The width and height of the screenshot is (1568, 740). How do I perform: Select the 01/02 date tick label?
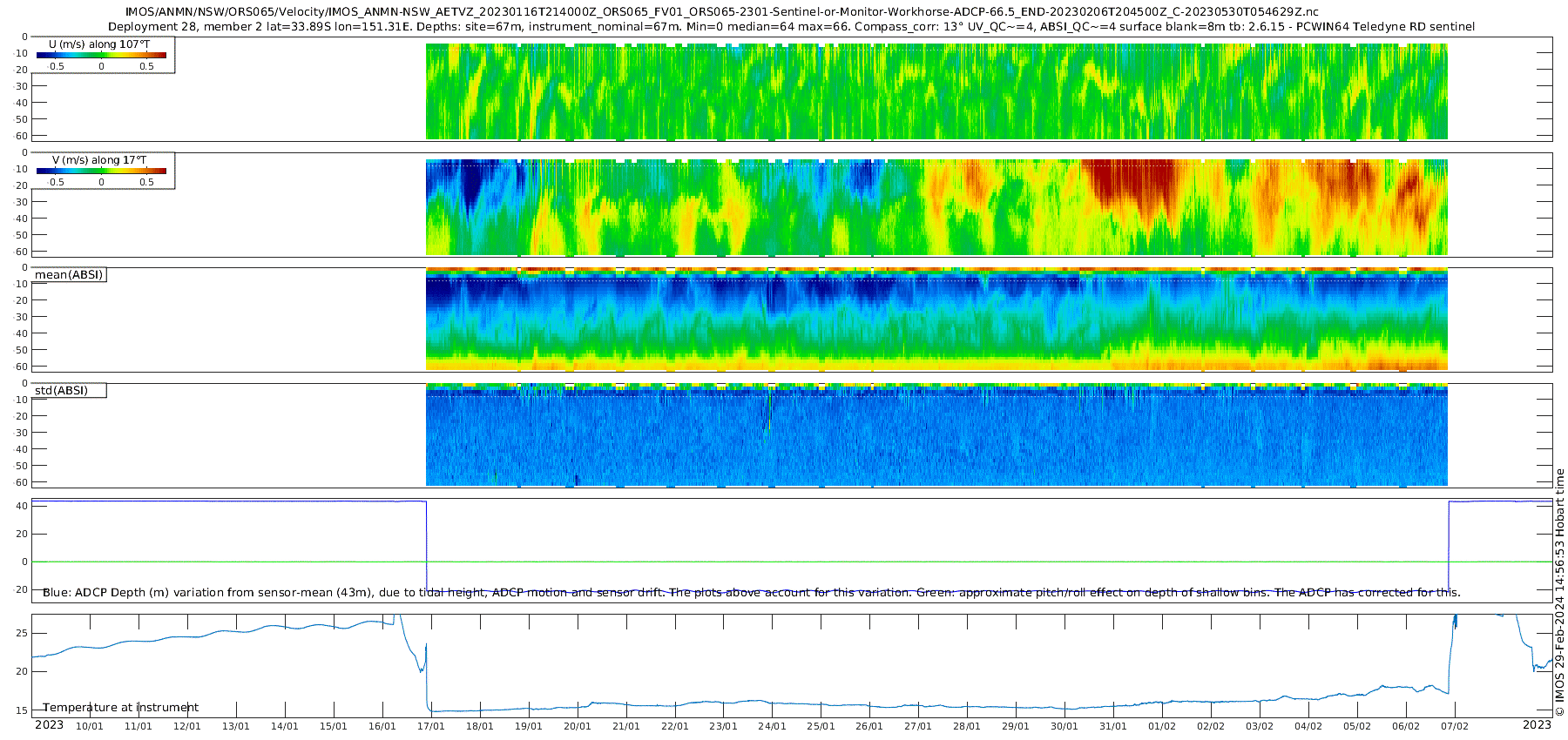click(1162, 727)
